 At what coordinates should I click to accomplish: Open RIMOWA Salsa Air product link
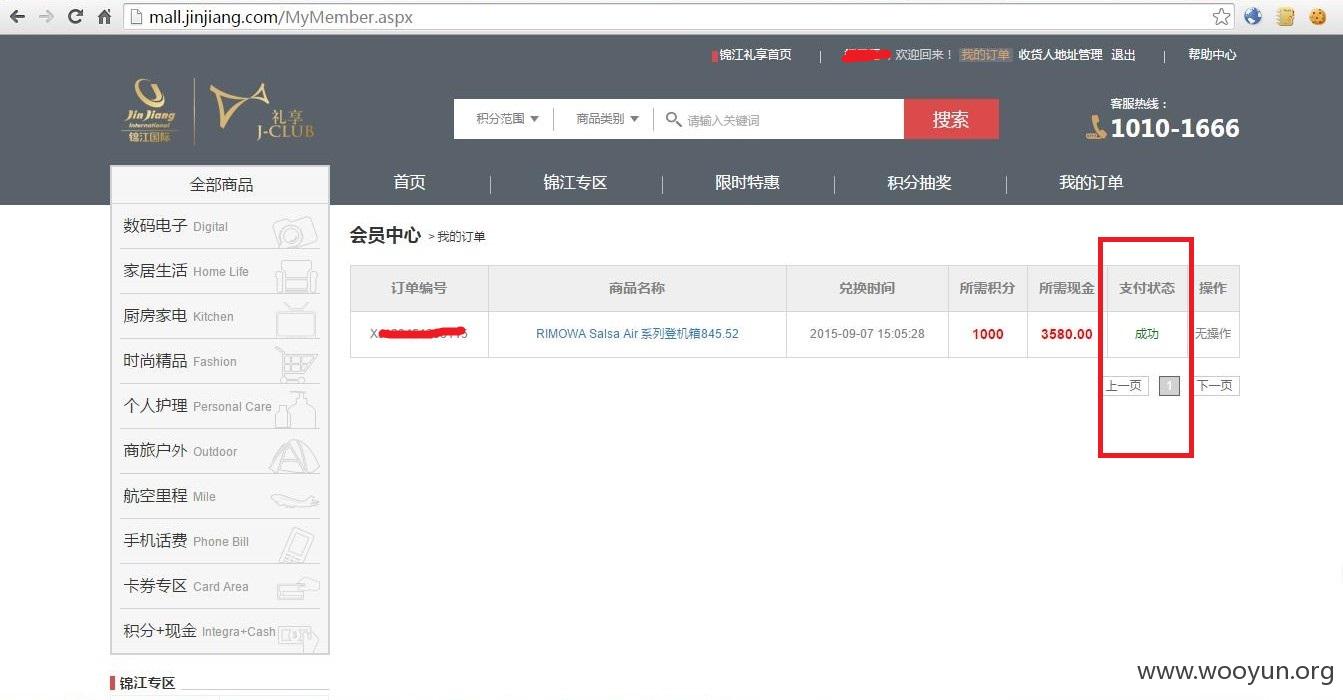pos(637,334)
